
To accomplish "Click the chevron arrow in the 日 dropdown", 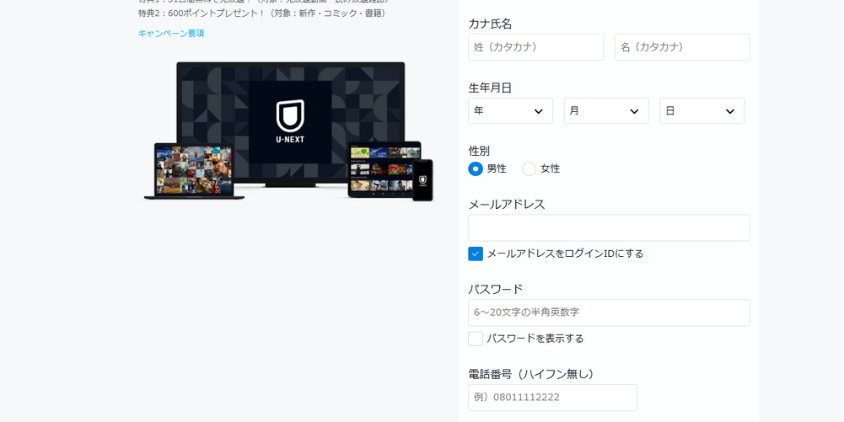I will [730, 111].
